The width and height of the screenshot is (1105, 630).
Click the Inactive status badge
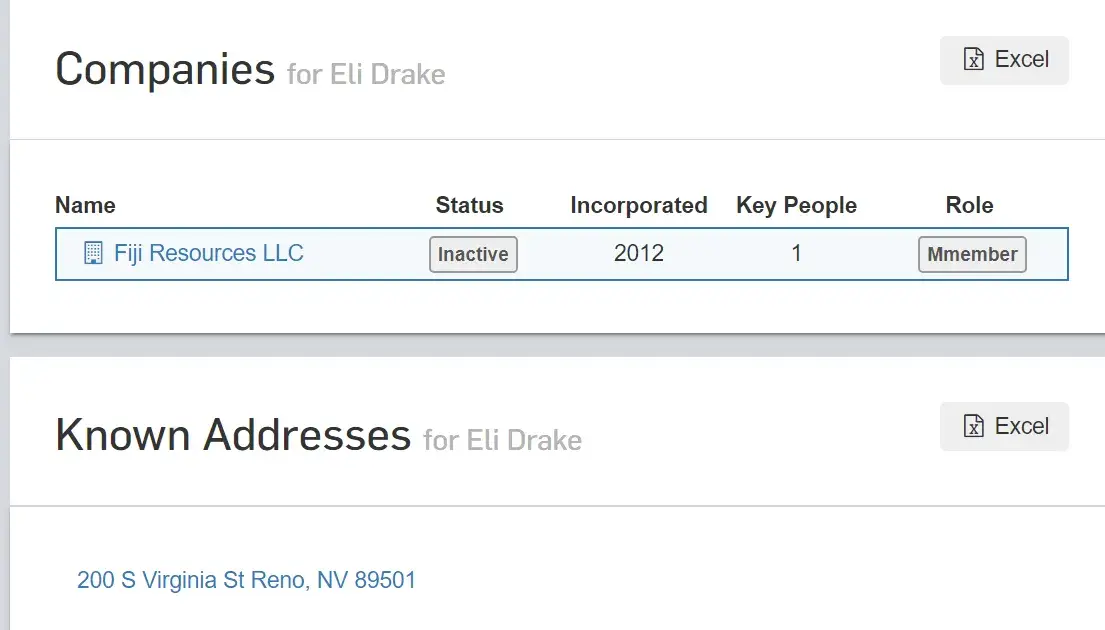[x=473, y=254]
